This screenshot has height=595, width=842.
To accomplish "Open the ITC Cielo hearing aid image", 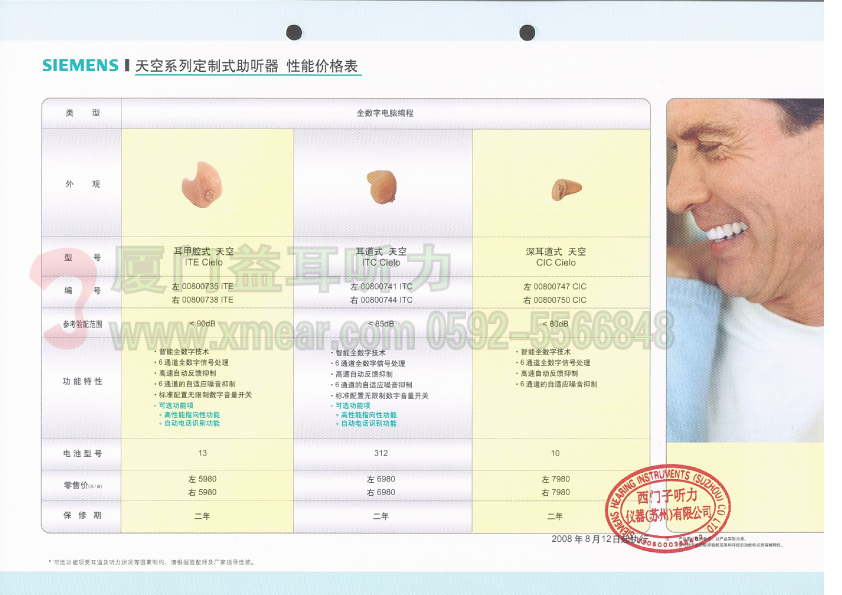I will tap(382, 186).
